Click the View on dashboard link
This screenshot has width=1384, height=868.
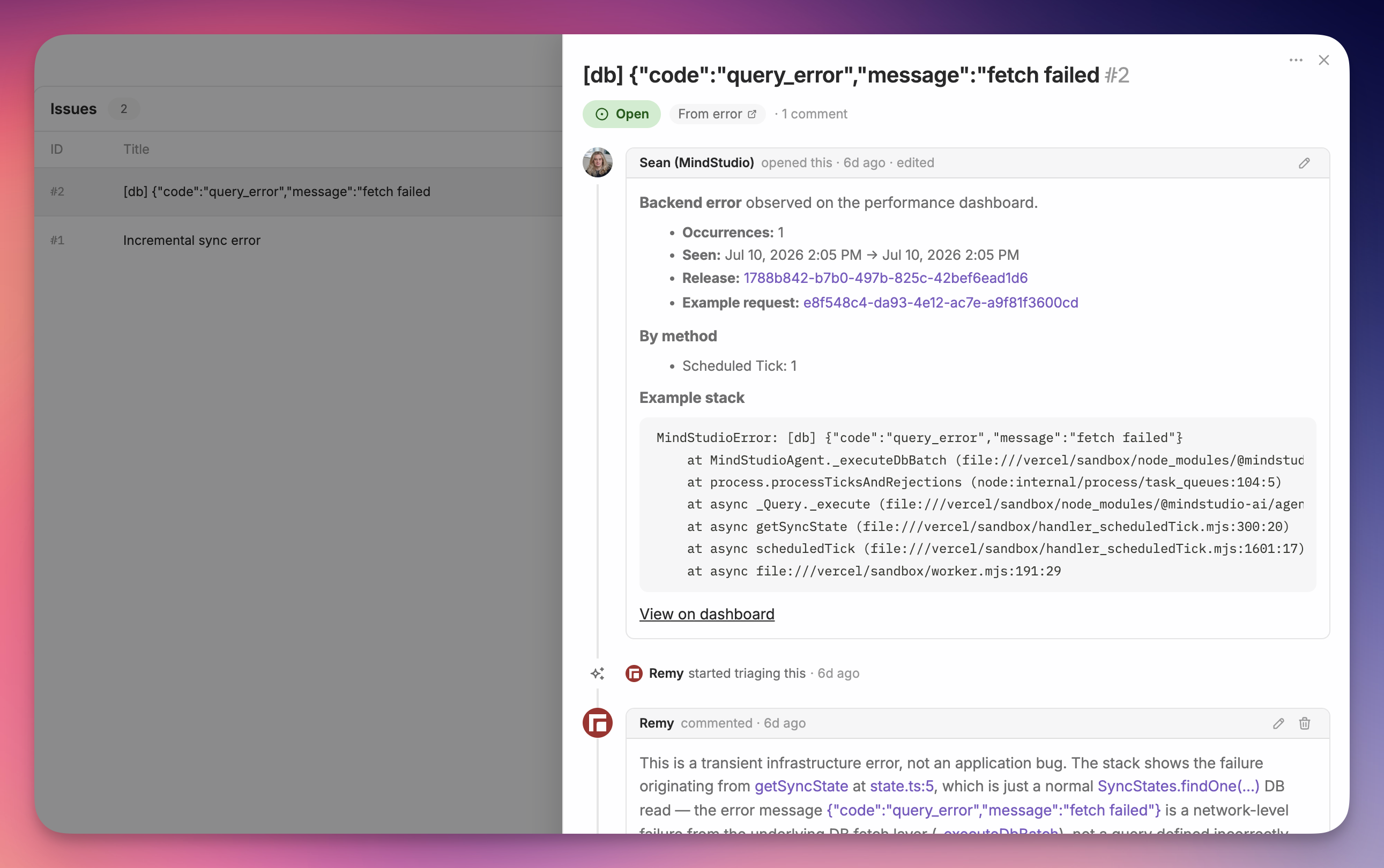point(707,614)
